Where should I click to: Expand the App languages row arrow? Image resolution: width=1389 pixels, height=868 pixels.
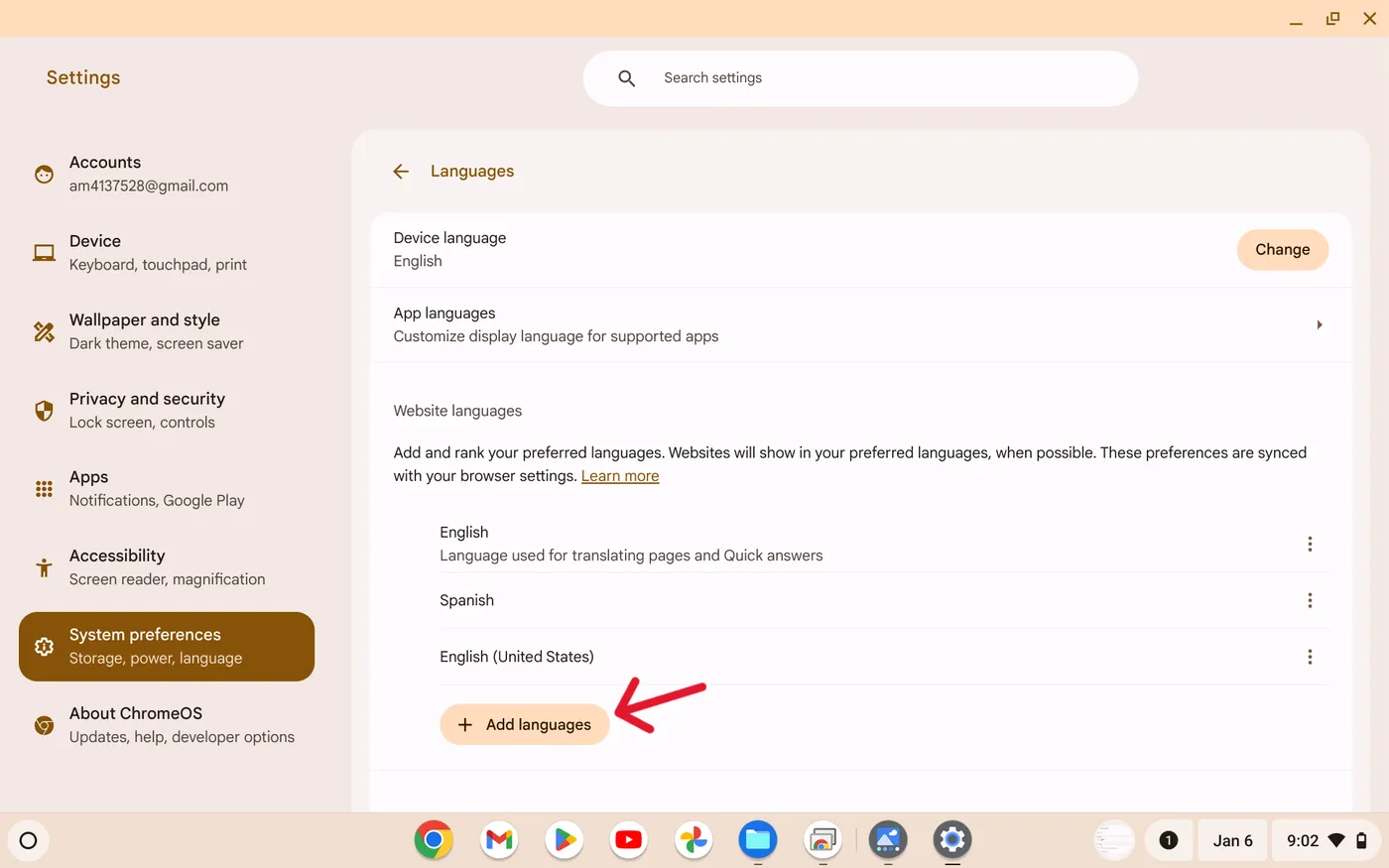1319,324
